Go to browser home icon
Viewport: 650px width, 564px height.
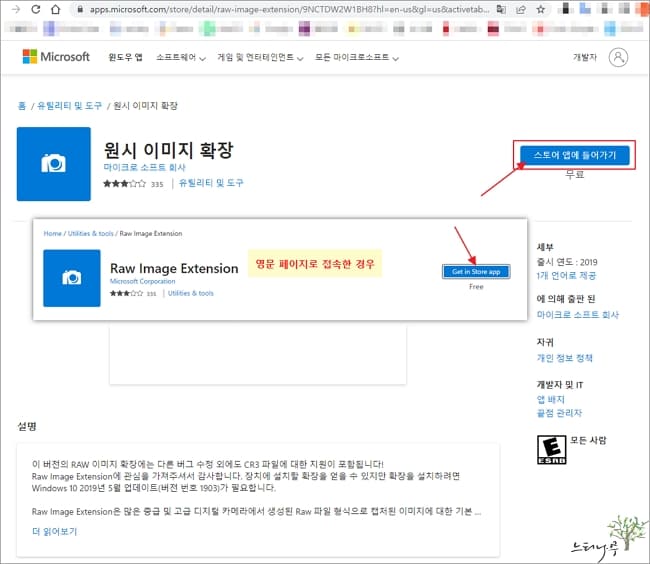coord(55,9)
